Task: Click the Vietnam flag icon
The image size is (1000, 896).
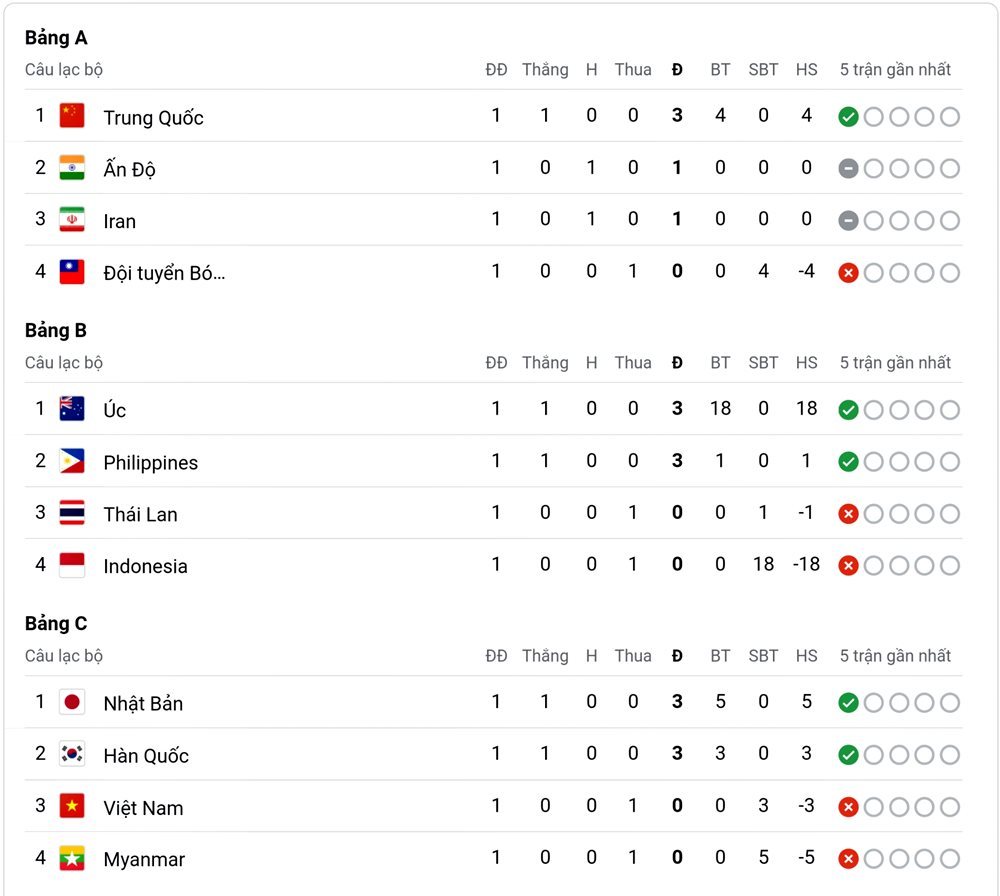Action: tap(72, 806)
